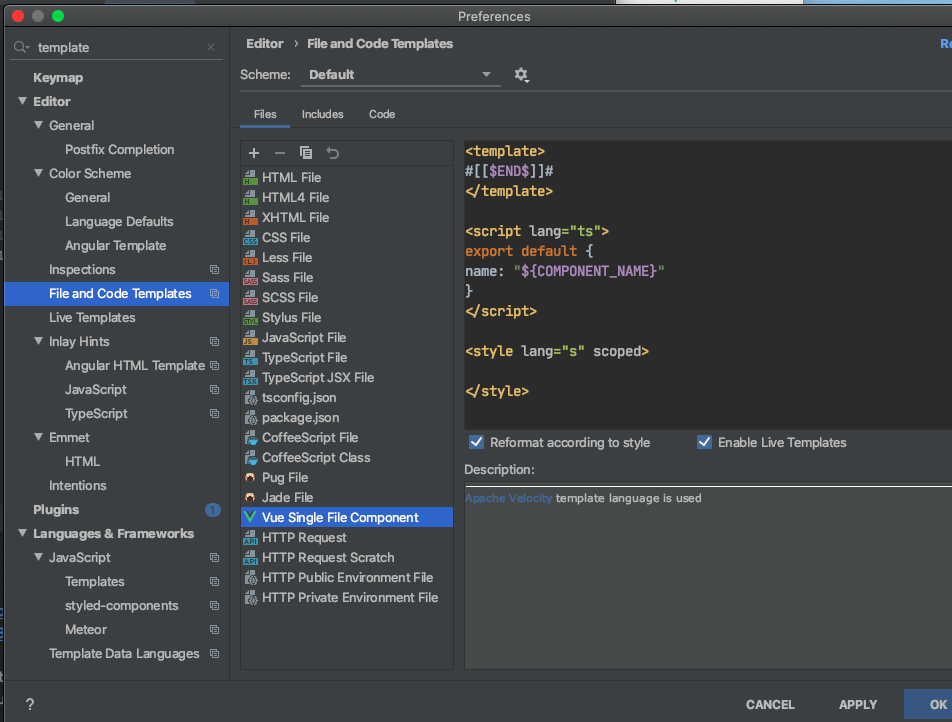Click the APPLY button

857,704
